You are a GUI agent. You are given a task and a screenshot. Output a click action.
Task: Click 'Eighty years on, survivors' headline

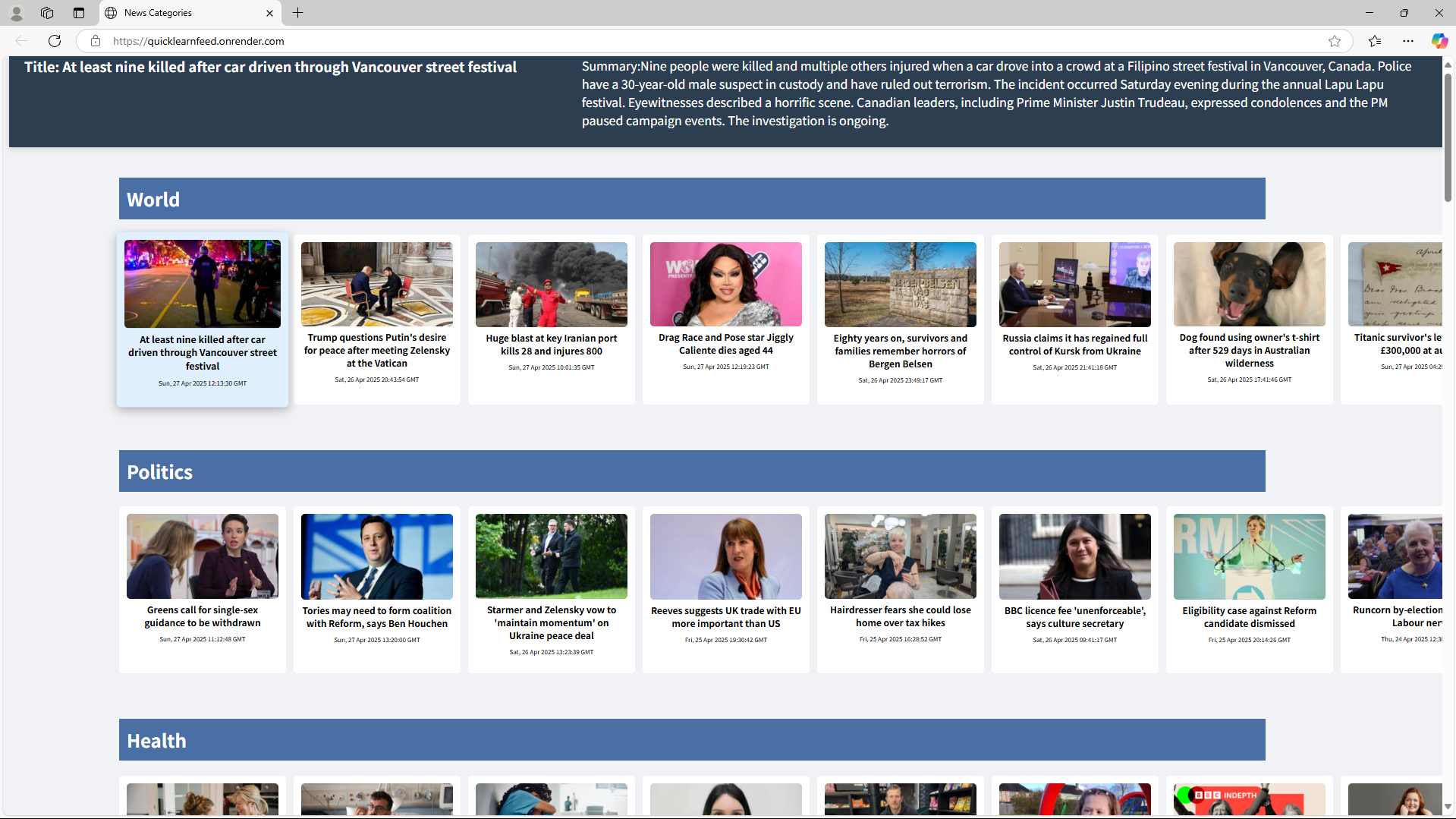click(901, 351)
